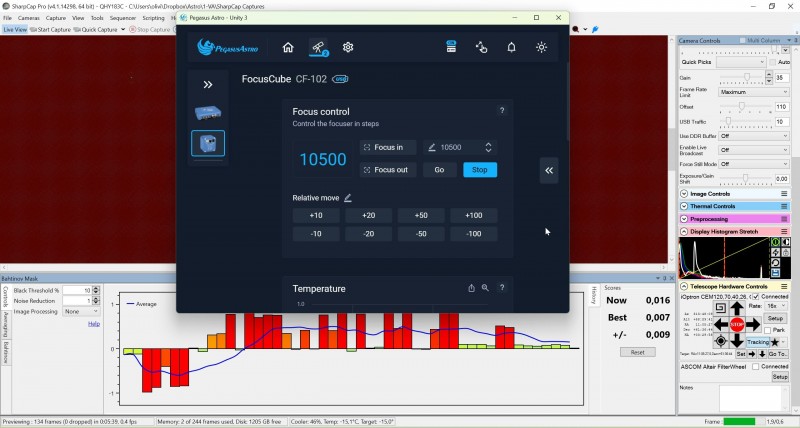Open the Quick Picks dropdown
Screen dimensions: 800x428
[x=741, y=62]
